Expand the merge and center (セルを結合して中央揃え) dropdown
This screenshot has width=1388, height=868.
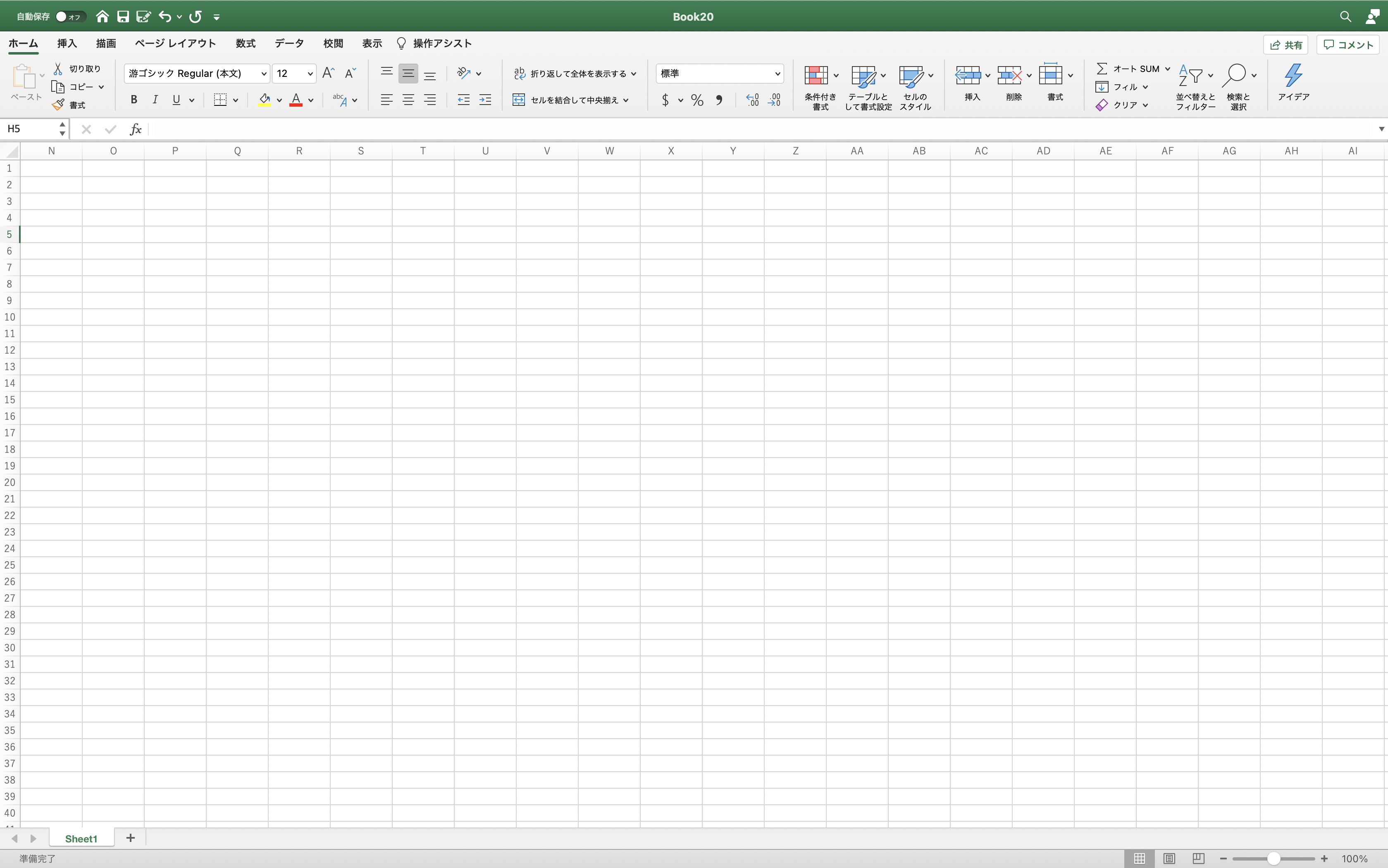point(626,100)
